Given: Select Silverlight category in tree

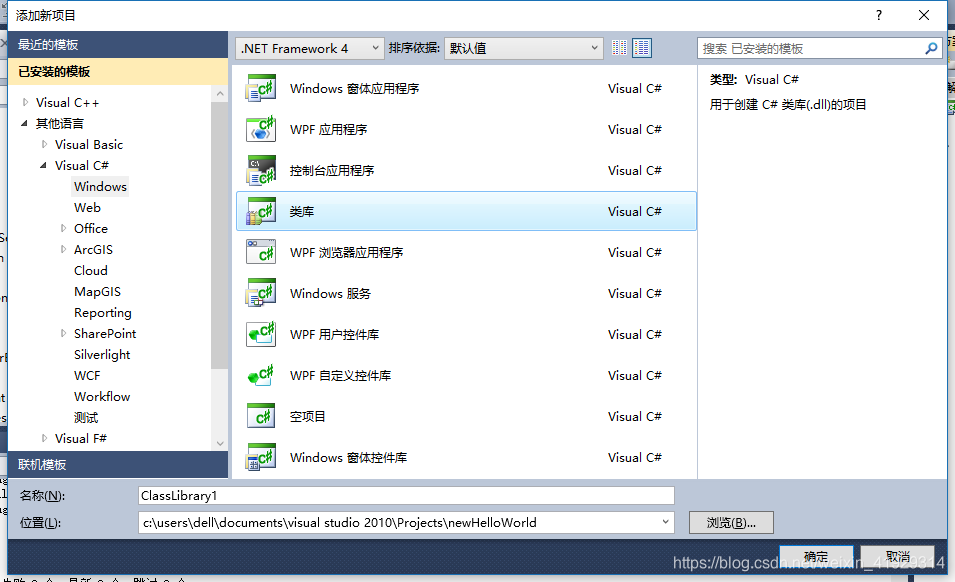Looking at the screenshot, I should pyautogui.click(x=102, y=354).
